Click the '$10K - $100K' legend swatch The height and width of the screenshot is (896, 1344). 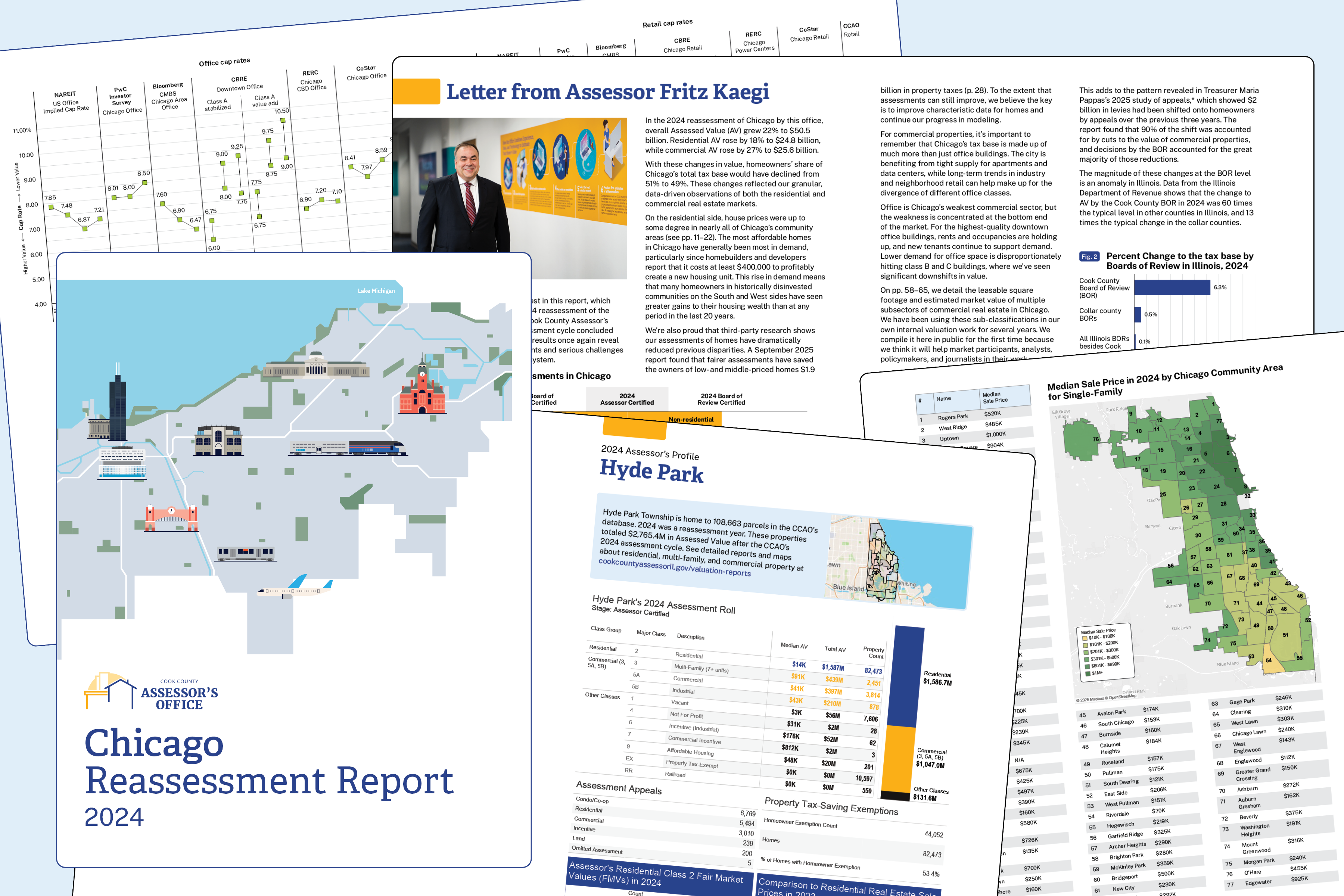[x=1085, y=638]
